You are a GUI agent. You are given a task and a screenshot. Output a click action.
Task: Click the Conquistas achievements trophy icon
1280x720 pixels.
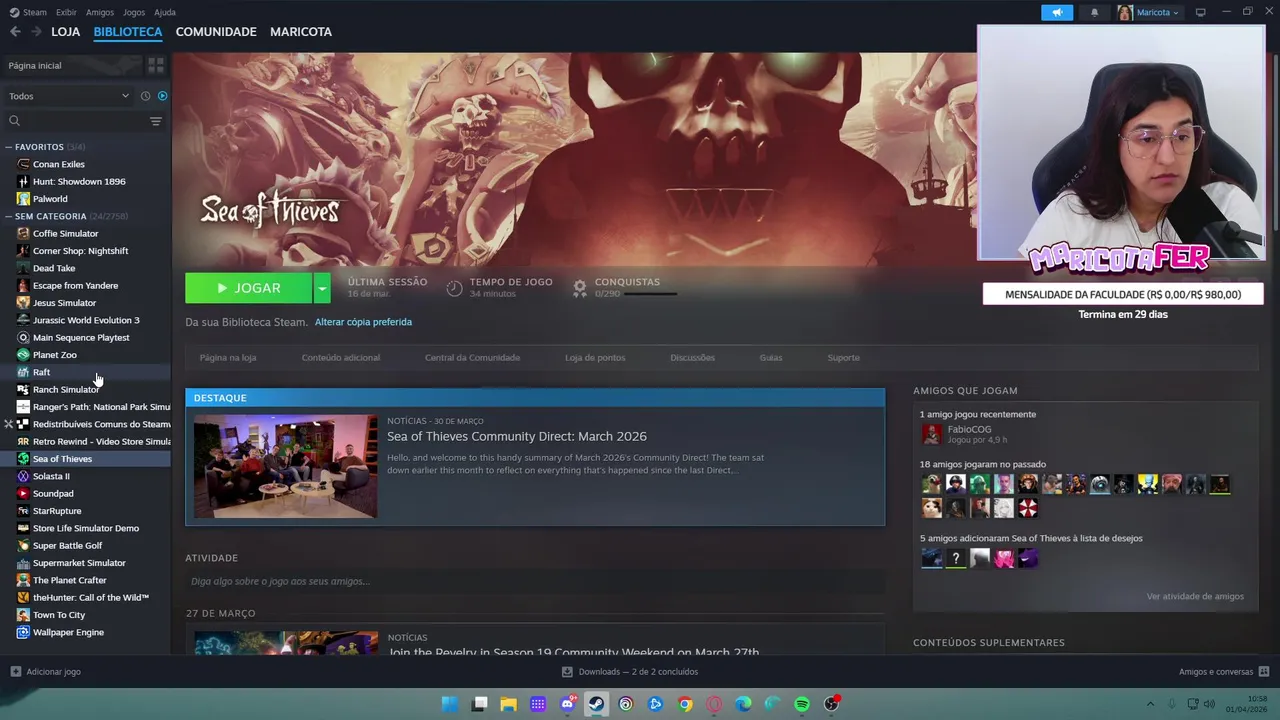coord(580,288)
